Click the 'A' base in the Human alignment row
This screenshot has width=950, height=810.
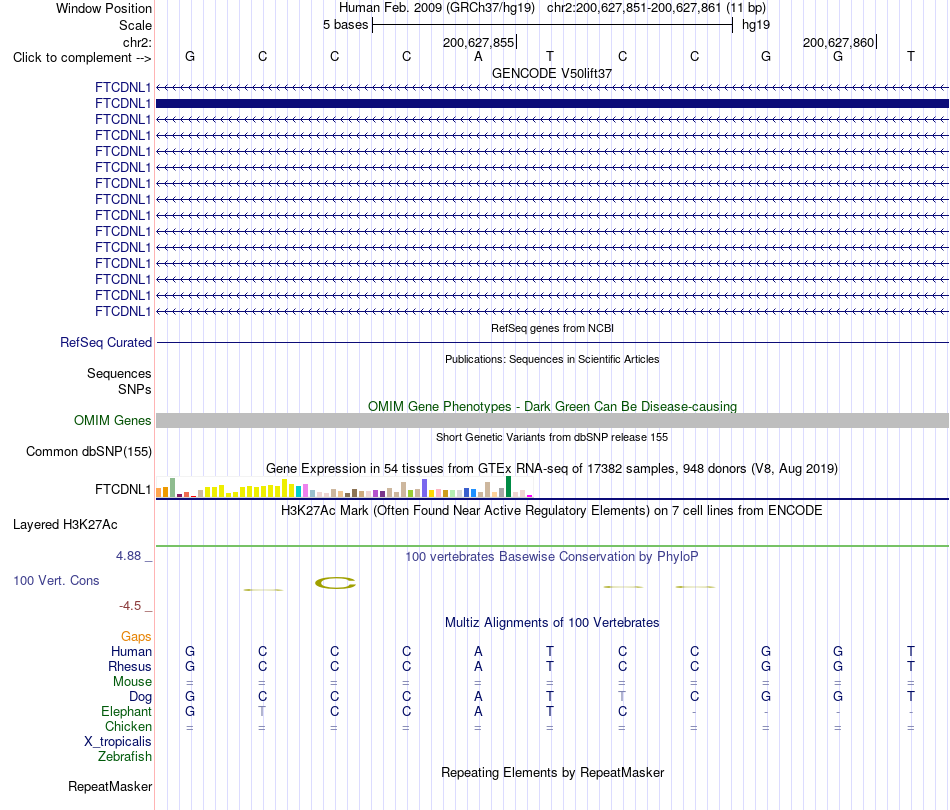(x=478, y=651)
